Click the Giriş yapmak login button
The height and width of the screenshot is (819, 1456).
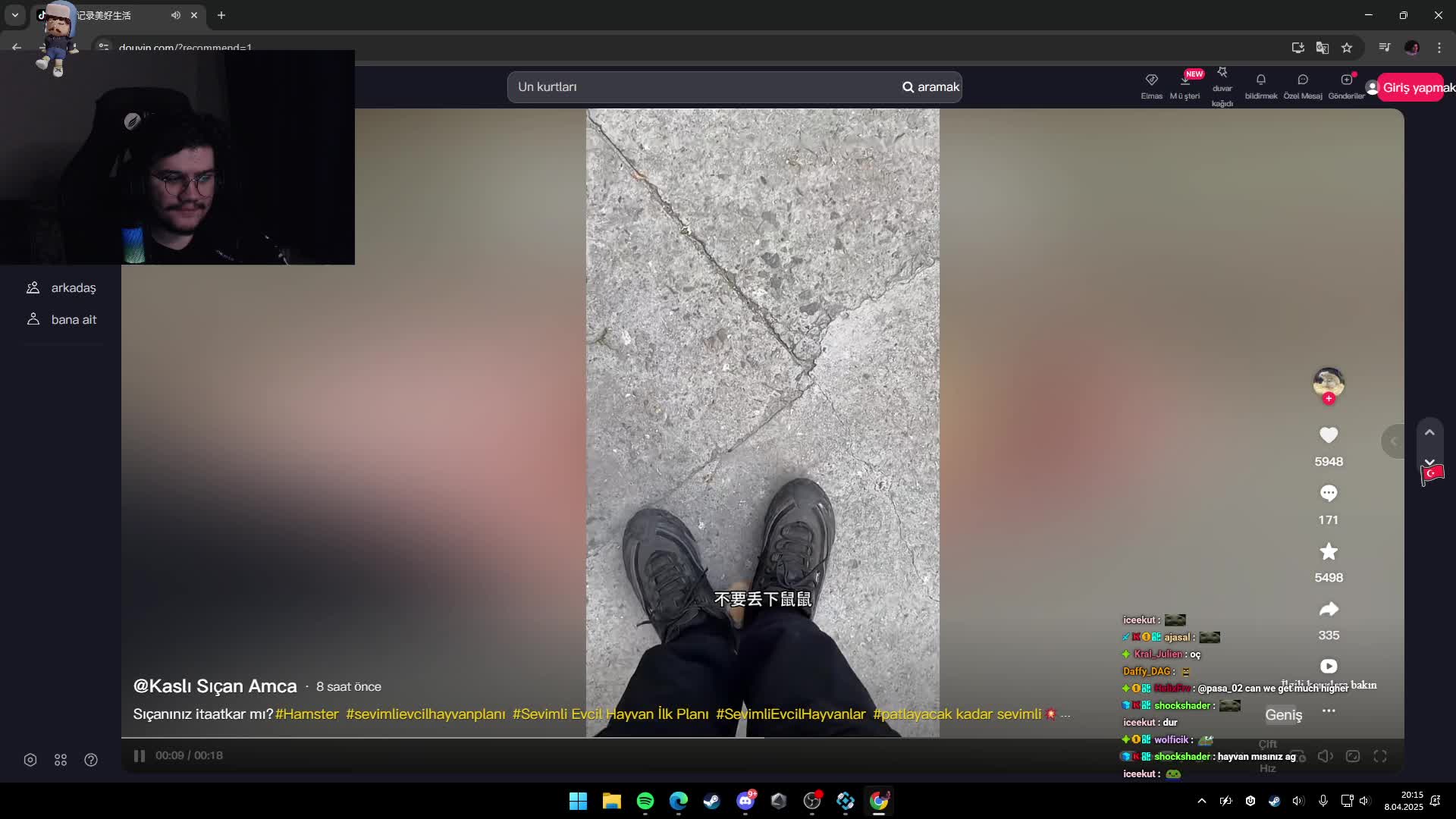click(1411, 87)
